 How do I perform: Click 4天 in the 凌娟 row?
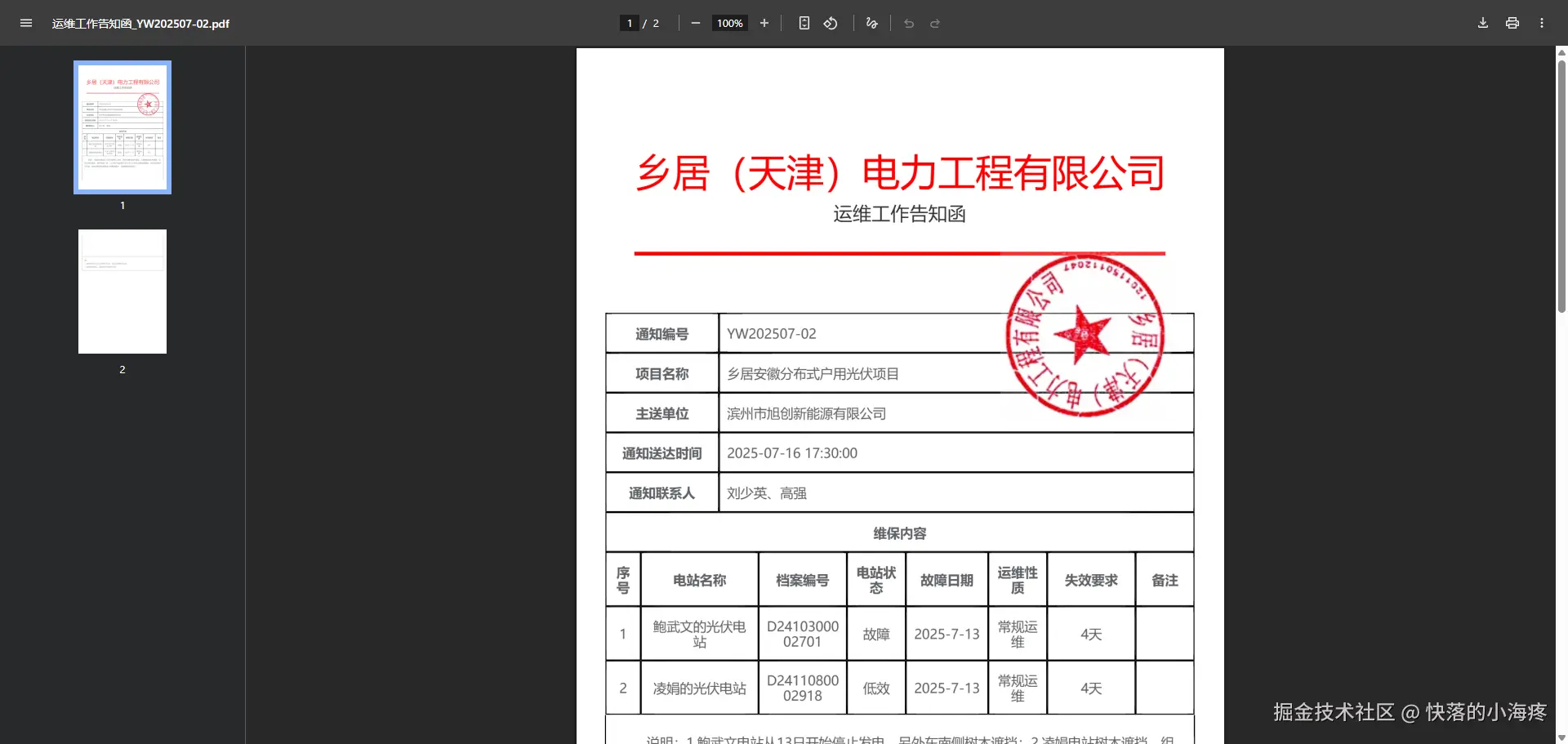1091,688
